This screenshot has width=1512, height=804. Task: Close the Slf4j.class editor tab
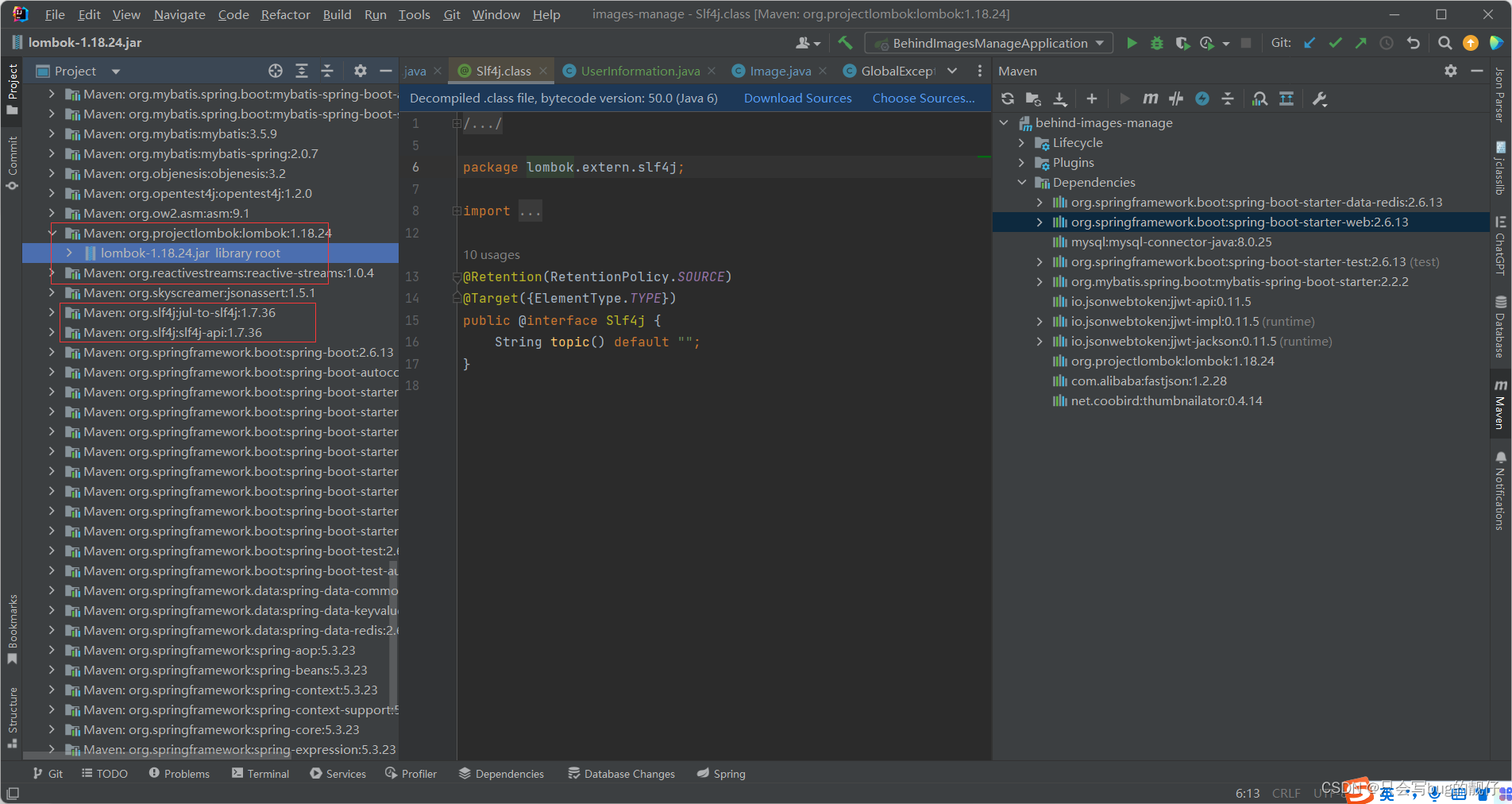[x=543, y=71]
